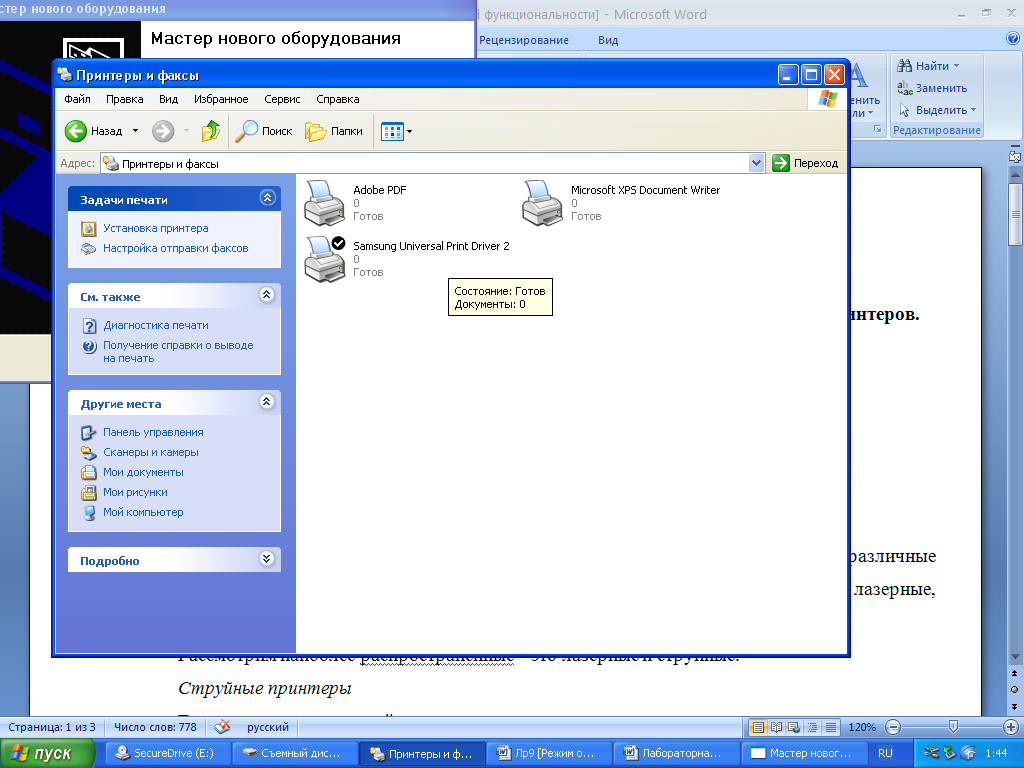Switch to Full Screen Reading view in Word

[776, 727]
